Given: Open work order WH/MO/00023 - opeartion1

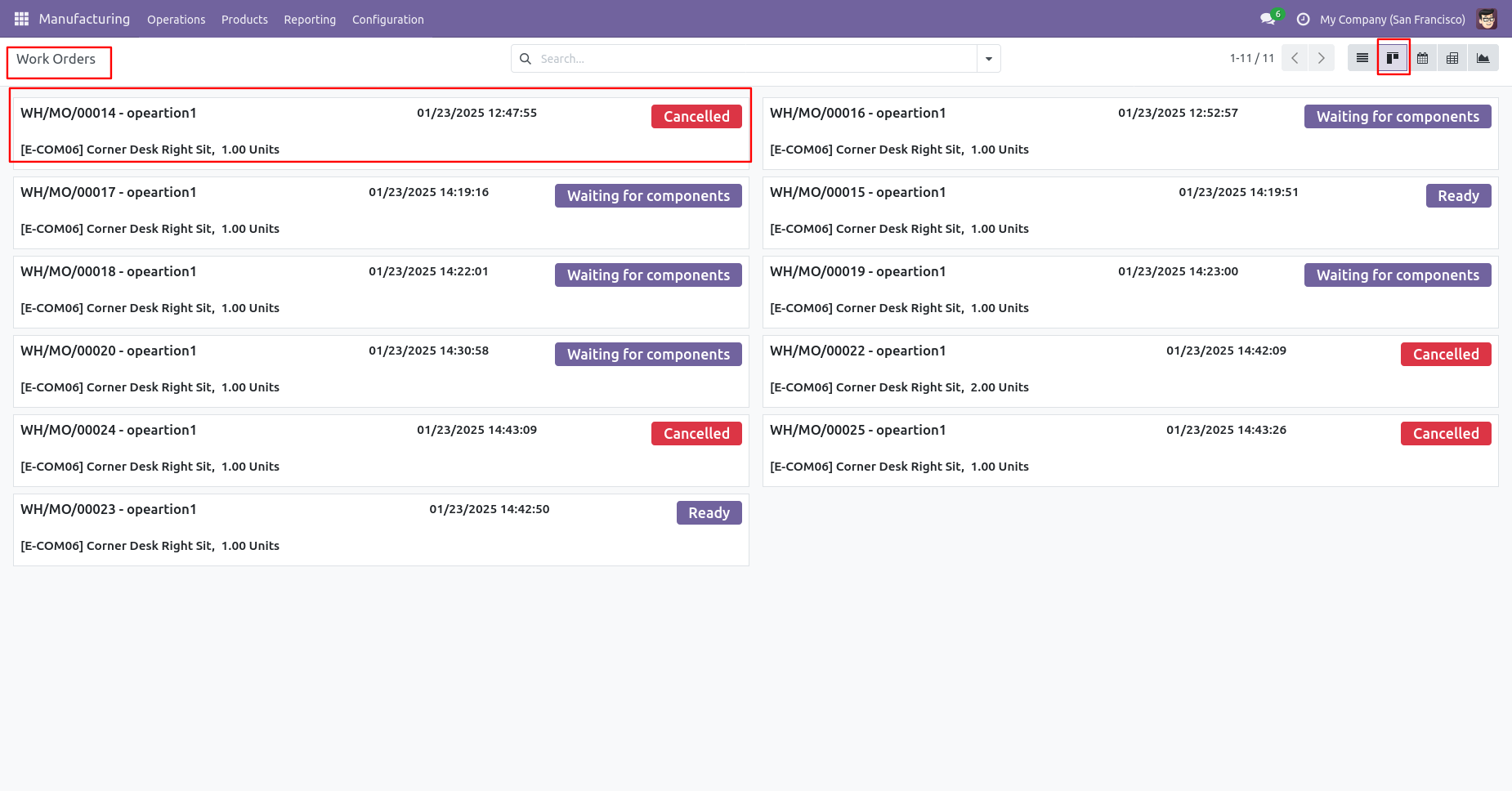Looking at the screenshot, I should point(381,530).
